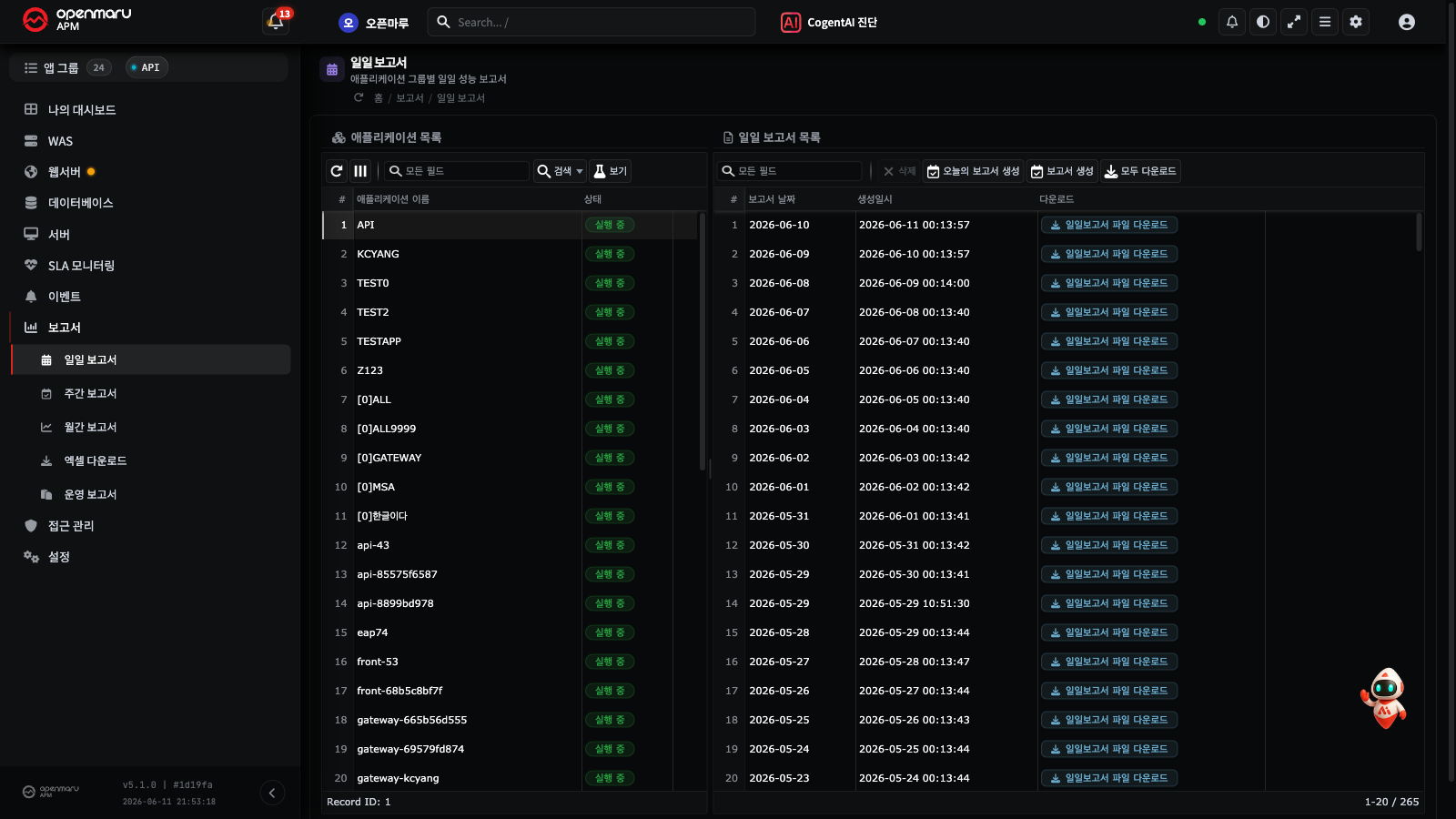Viewport: 1456px width, 819px height.
Task: Select the KCYANG application row
Action: coord(510,254)
